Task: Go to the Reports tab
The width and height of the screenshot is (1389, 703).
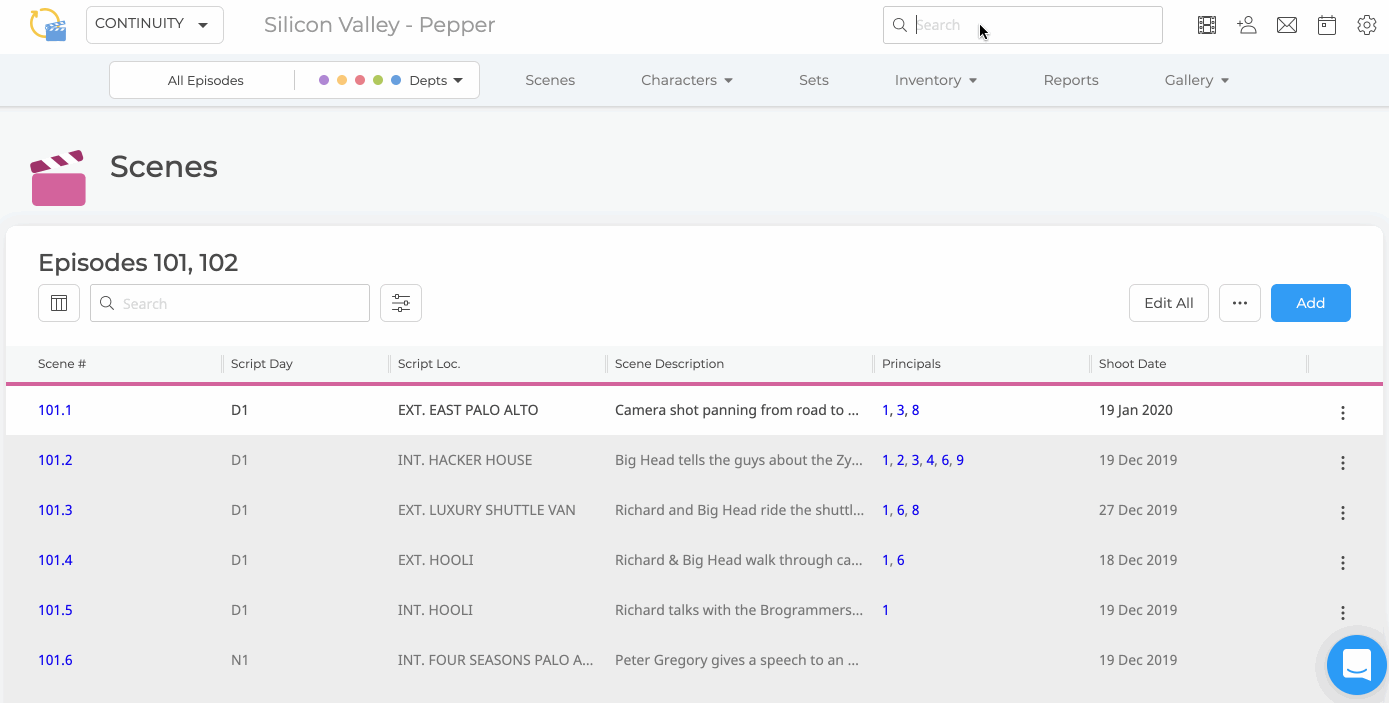Action: tap(1071, 80)
